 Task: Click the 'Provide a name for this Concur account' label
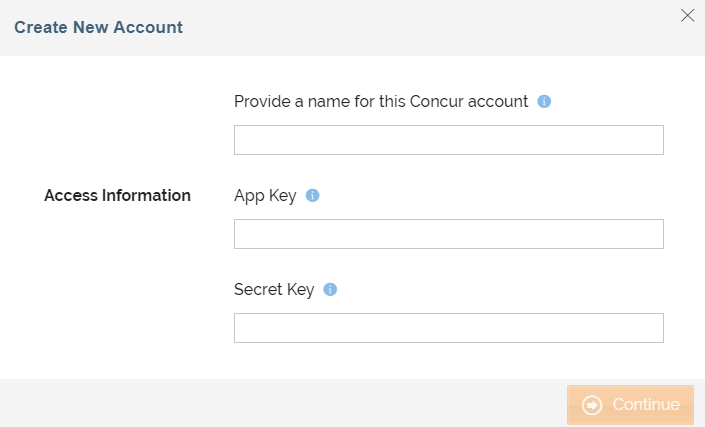click(x=380, y=101)
